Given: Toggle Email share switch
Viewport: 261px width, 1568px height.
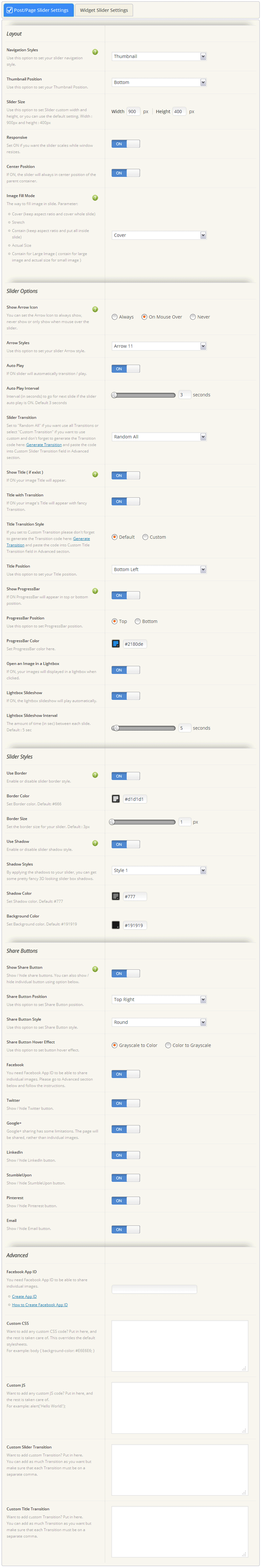Looking at the screenshot, I should click(x=126, y=1230).
